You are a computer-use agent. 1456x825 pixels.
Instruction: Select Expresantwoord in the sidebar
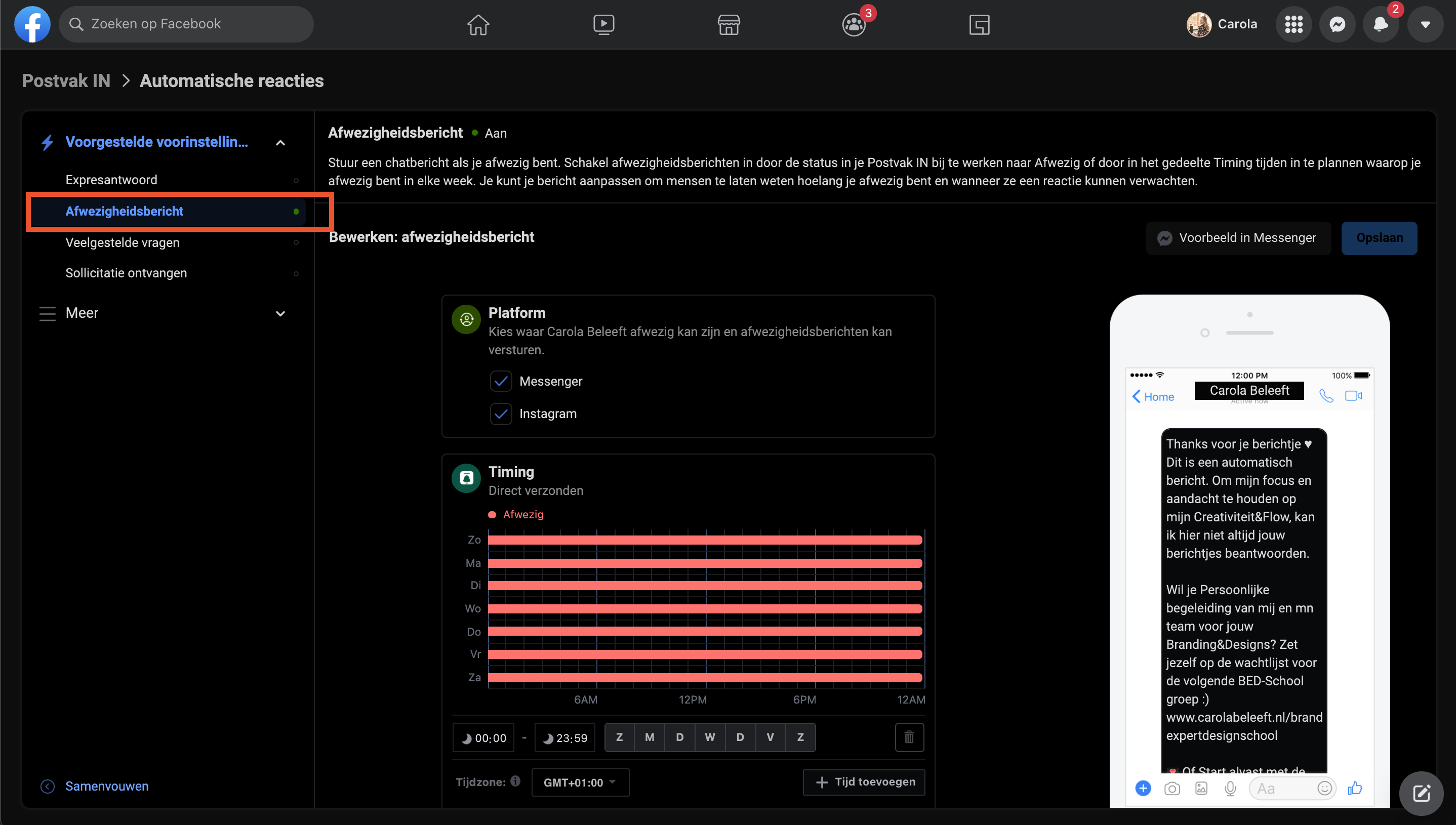[x=111, y=180]
